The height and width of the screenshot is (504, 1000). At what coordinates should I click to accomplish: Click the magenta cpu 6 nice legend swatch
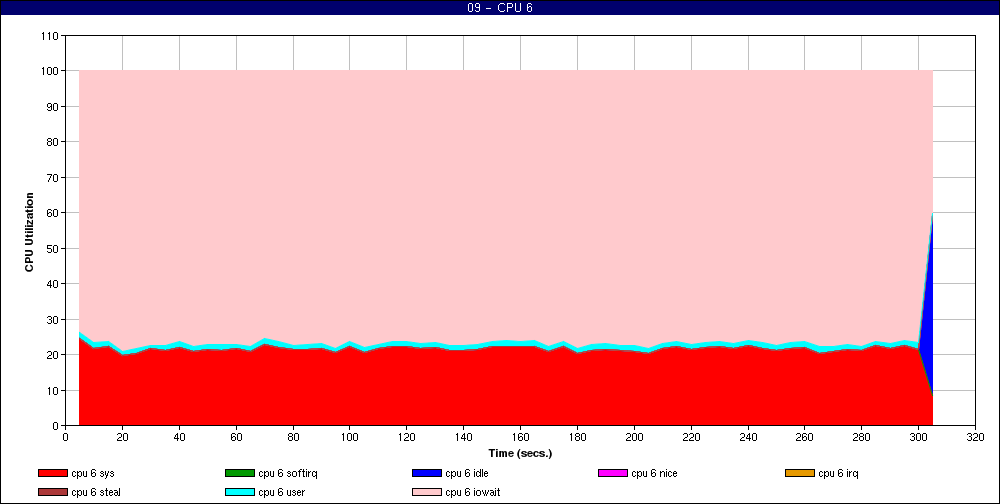coord(612,473)
